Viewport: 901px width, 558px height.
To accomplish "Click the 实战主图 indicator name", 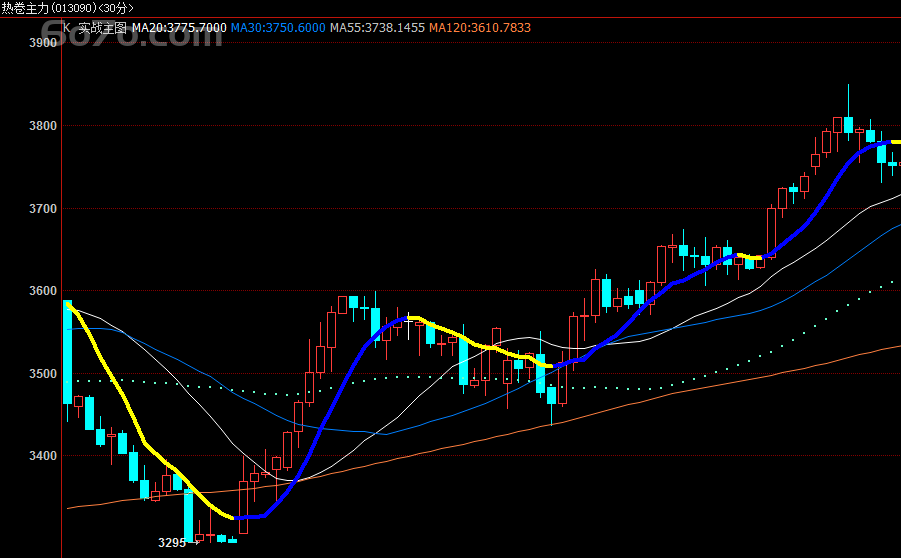I will [x=102, y=28].
